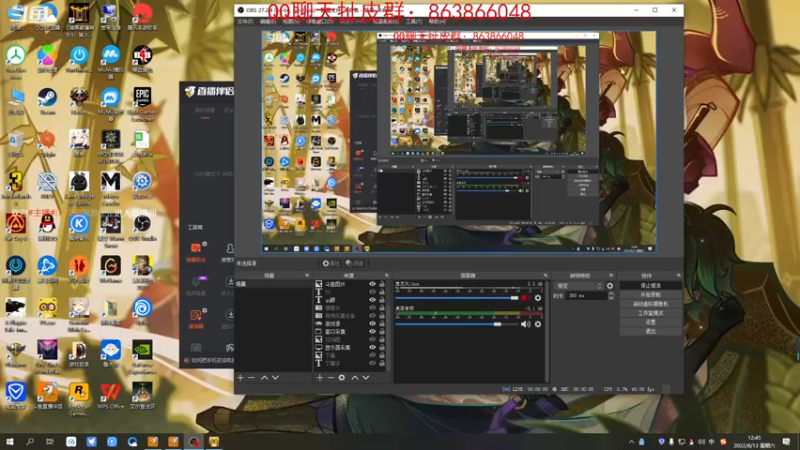Open desktop audio settings gear
This screenshot has width=800, height=450.
pyautogui.click(x=538, y=324)
